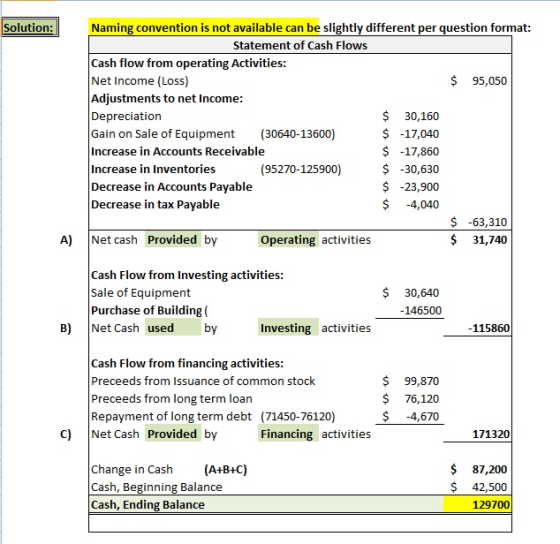Select 'Increase in Accounts Receivable' label
Image resolution: width=560 pixels, height=544 pixels.
pyautogui.click(x=178, y=151)
